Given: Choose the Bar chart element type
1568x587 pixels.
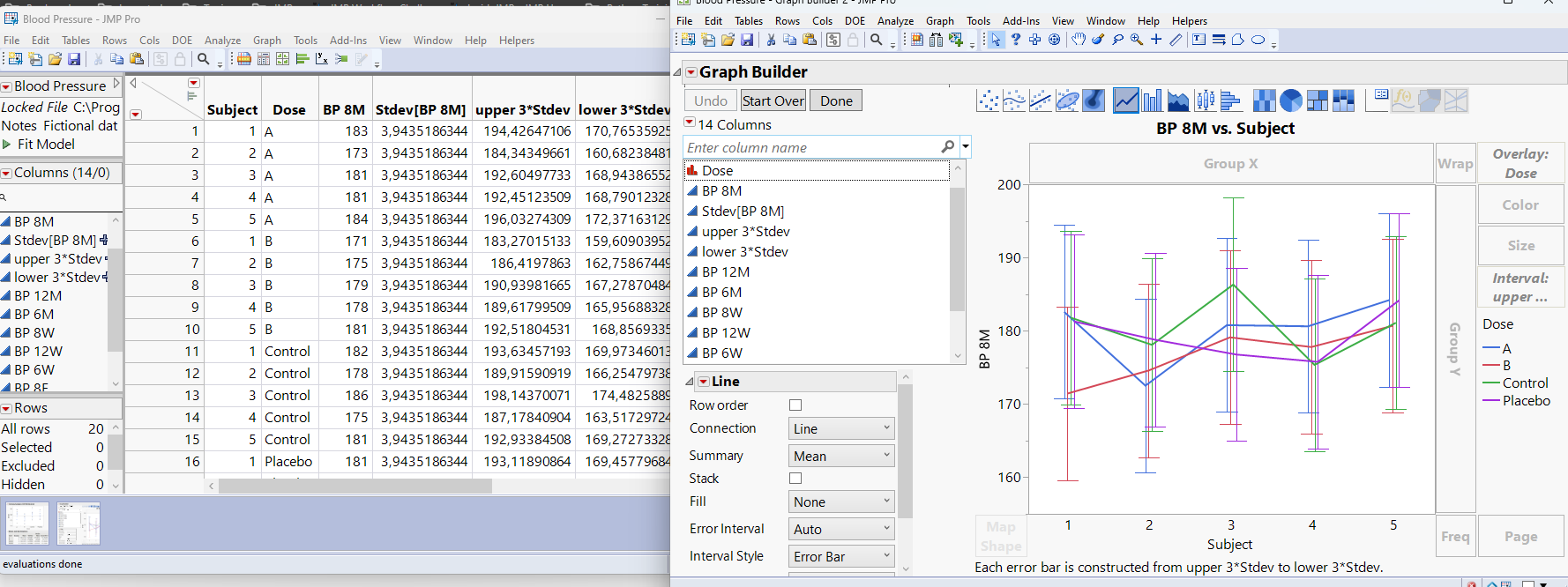Looking at the screenshot, I should coord(1152,101).
